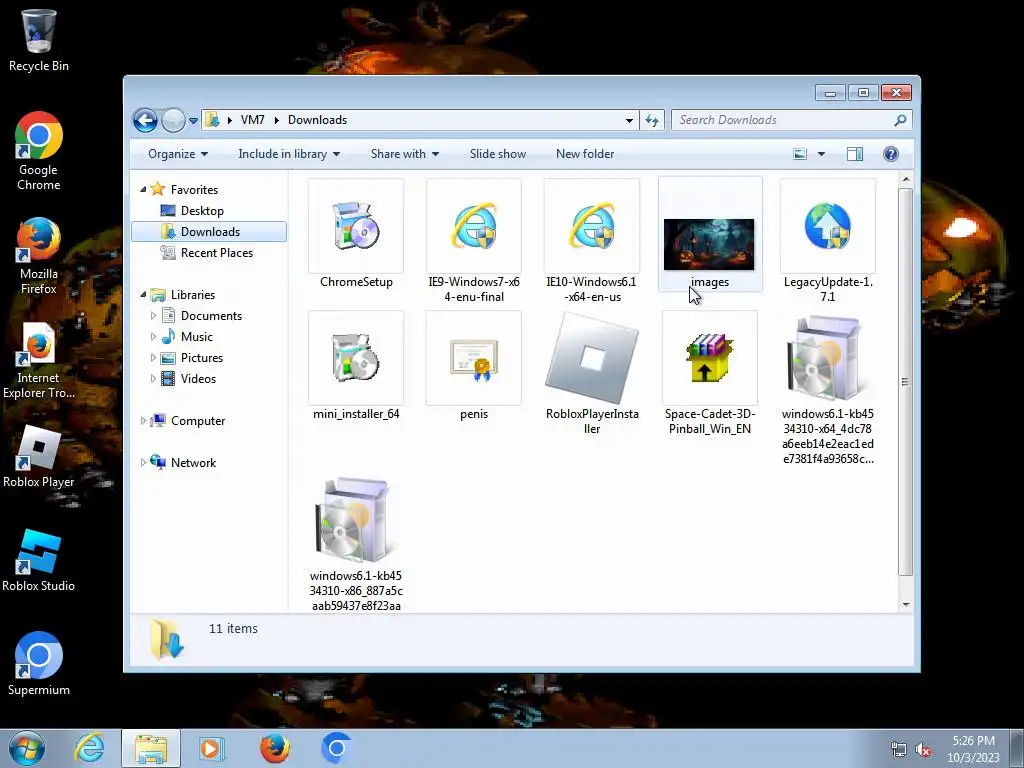
Task: Click the file list scroll up arrow
Action: coord(906,179)
